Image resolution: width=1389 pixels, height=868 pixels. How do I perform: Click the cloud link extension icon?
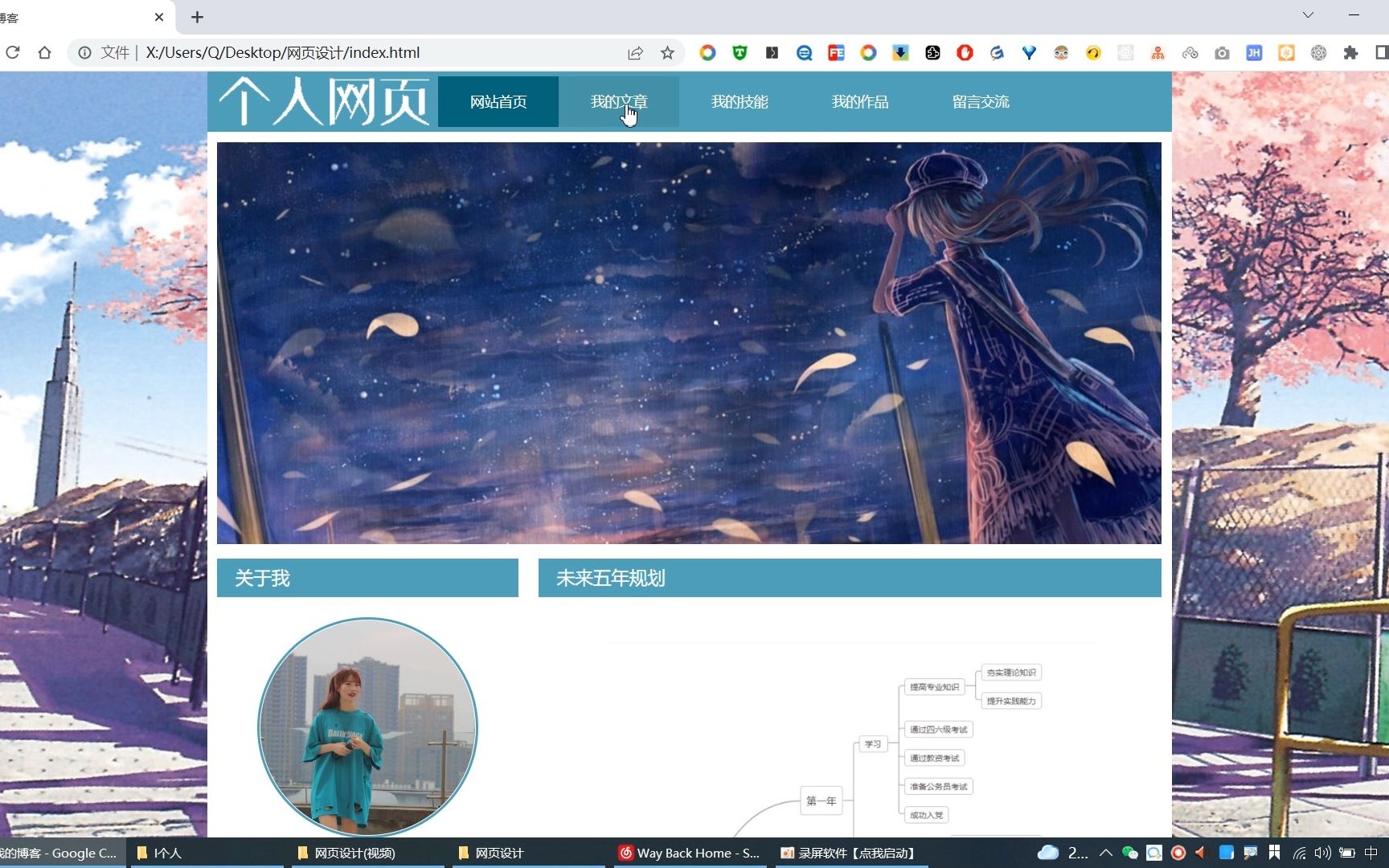coord(1190,53)
